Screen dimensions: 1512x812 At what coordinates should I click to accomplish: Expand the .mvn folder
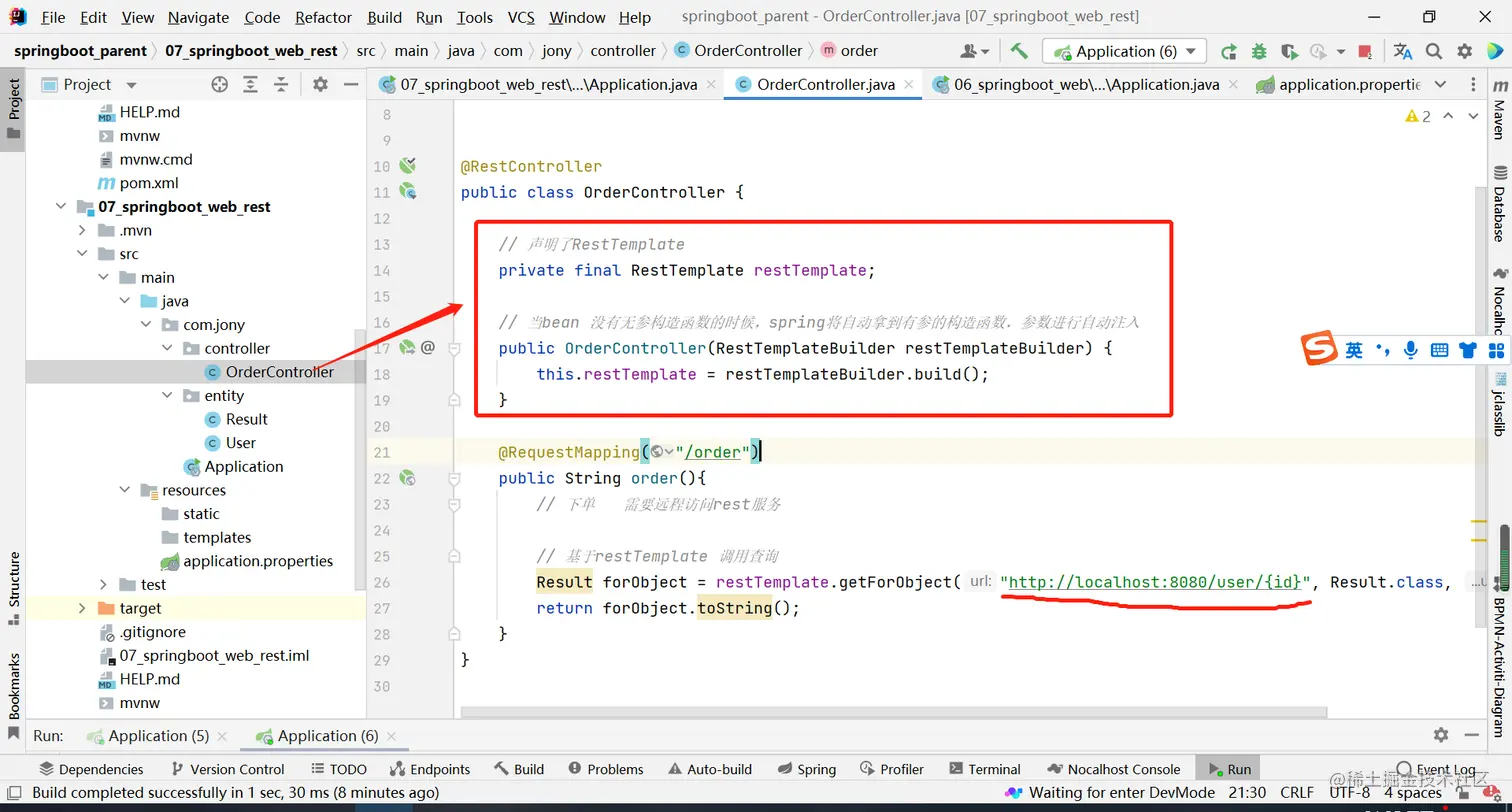click(82, 230)
